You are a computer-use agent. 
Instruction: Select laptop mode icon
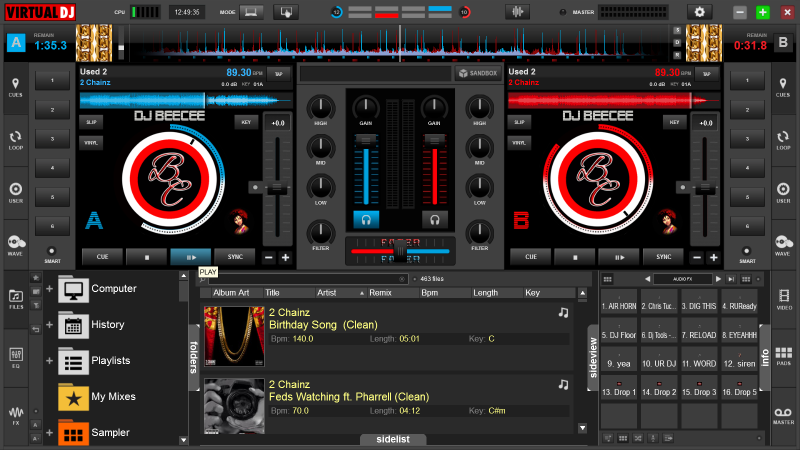(x=251, y=12)
